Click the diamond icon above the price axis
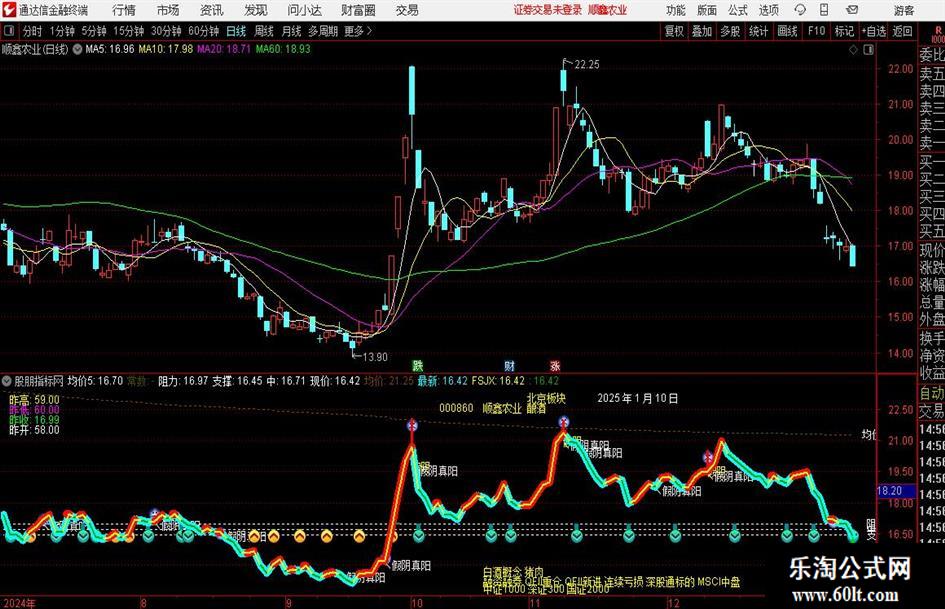This screenshot has width=945, height=609. point(853,50)
